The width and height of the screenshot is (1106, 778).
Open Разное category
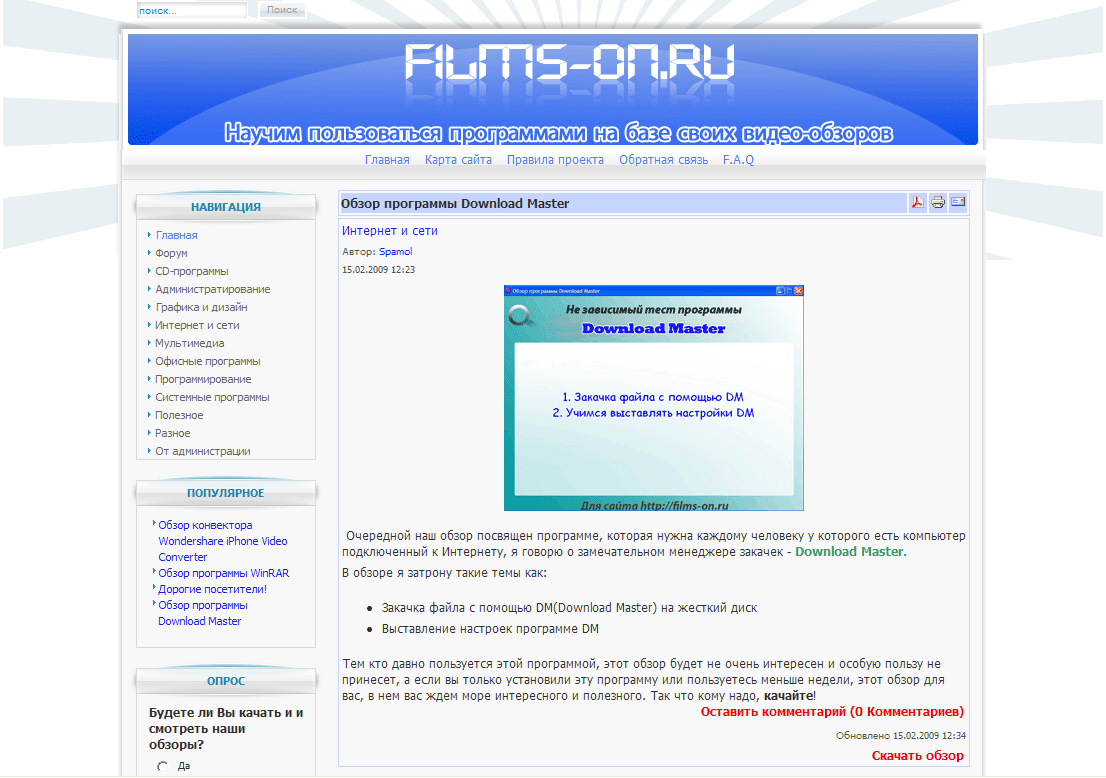tap(173, 433)
